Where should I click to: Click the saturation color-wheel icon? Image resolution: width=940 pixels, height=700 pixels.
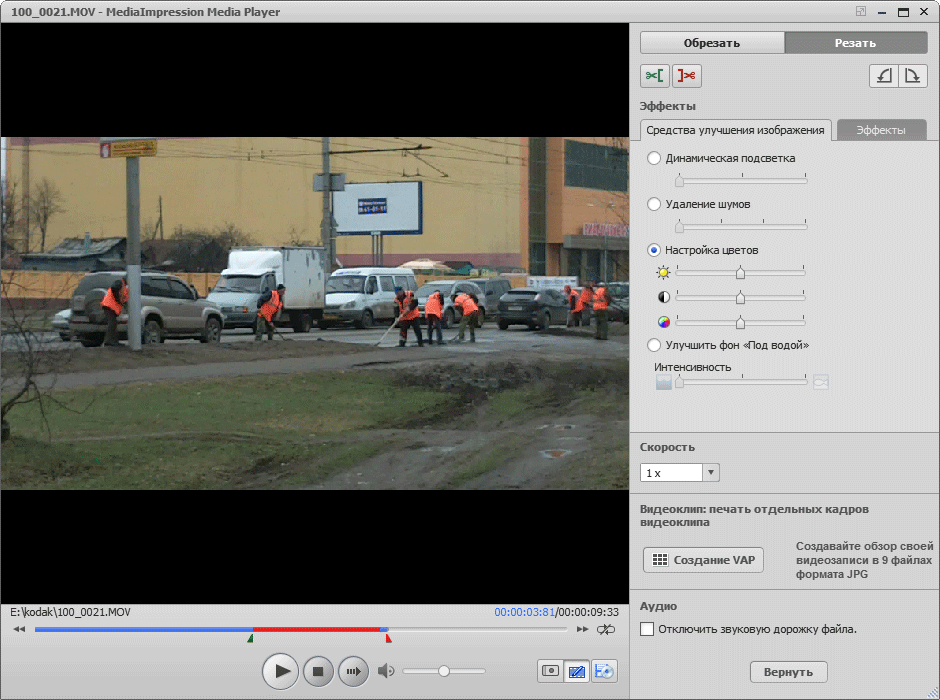[664, 322]
